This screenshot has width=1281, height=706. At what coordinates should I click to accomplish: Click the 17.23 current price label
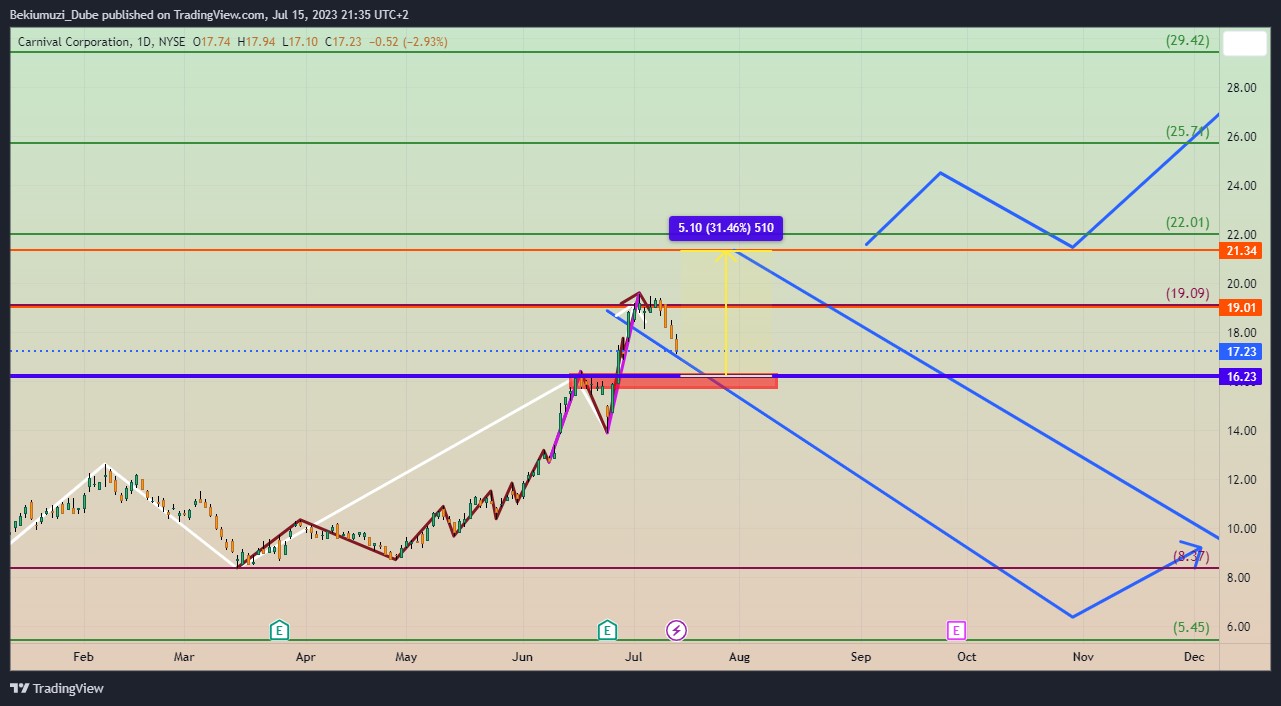point(1240,352)
